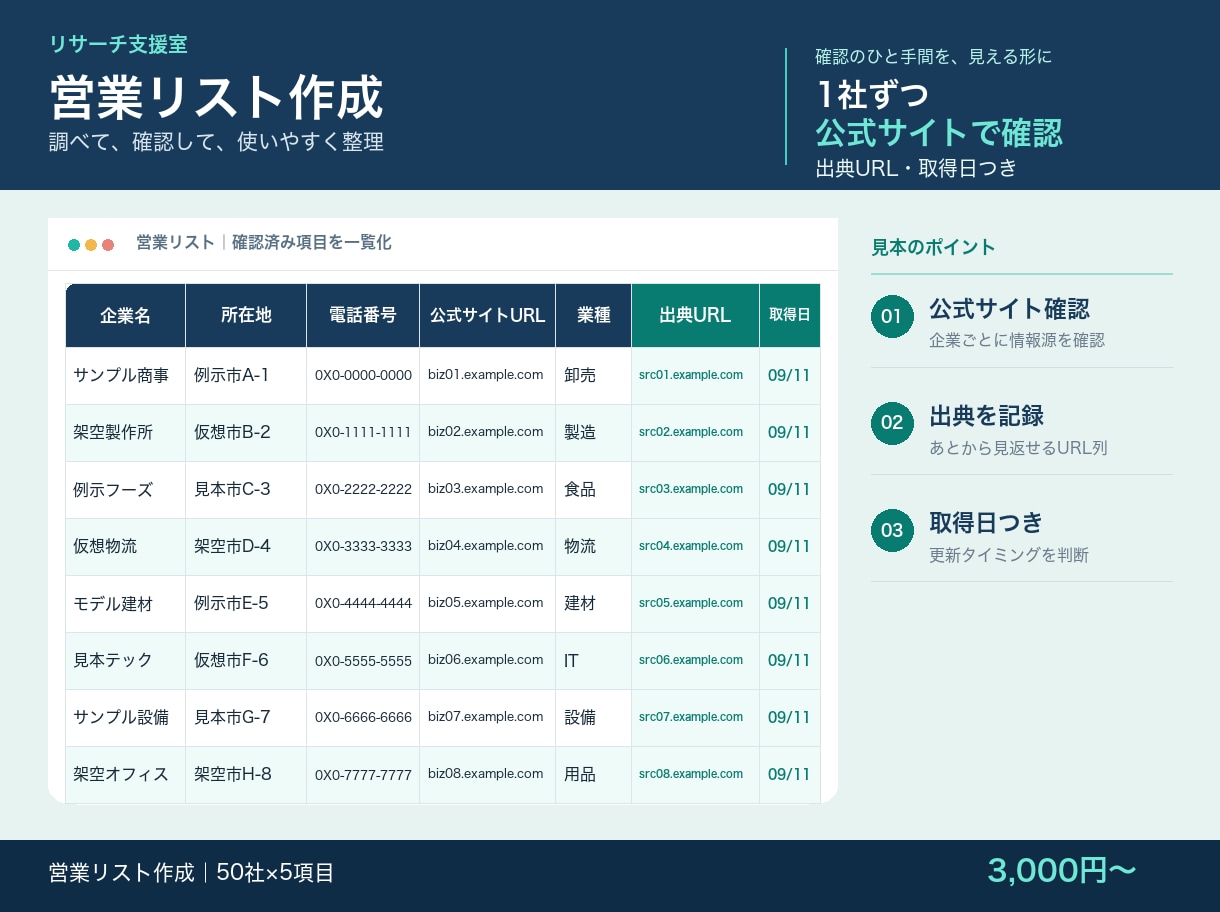Viewport: 1220px width, 912px height.
Task: Click the 架空市H-8 location cell
Action: coord(246,775)
